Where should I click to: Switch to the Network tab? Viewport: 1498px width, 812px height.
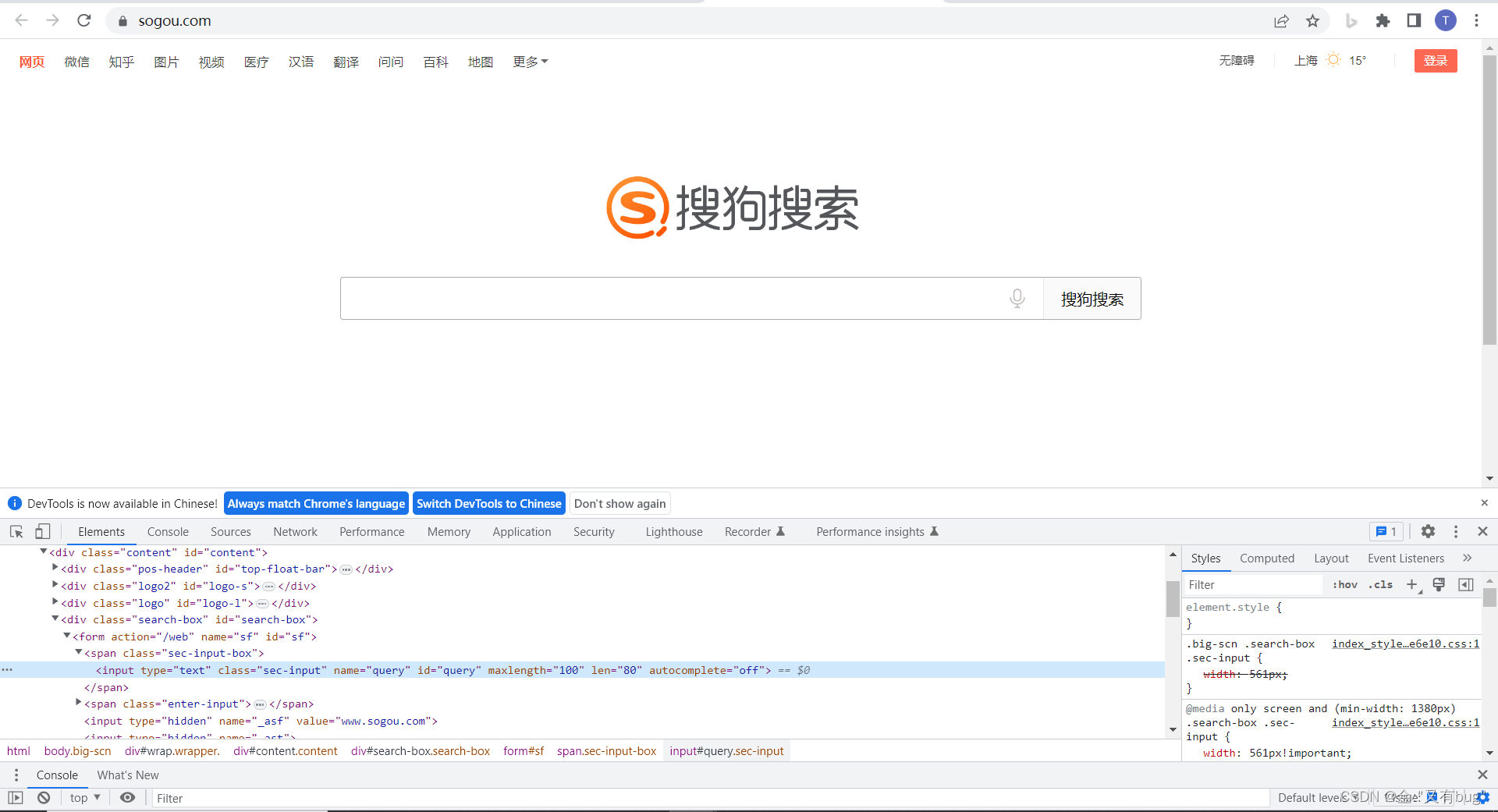[295, 531]
